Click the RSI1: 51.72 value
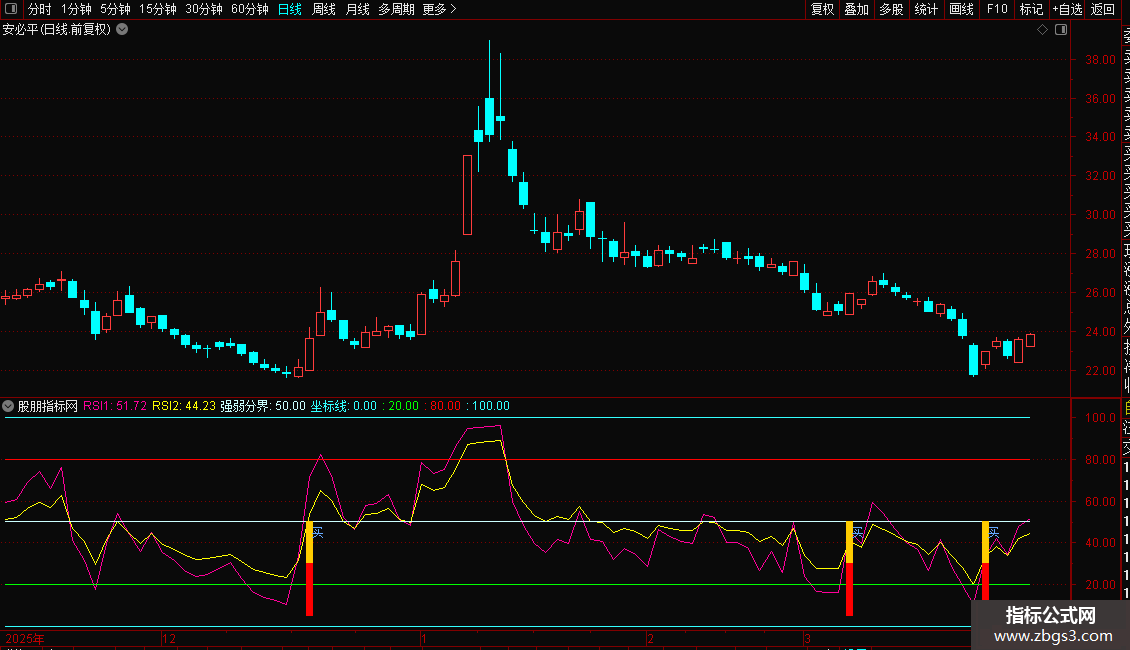Screen dimensions: 1130x650 115,406
